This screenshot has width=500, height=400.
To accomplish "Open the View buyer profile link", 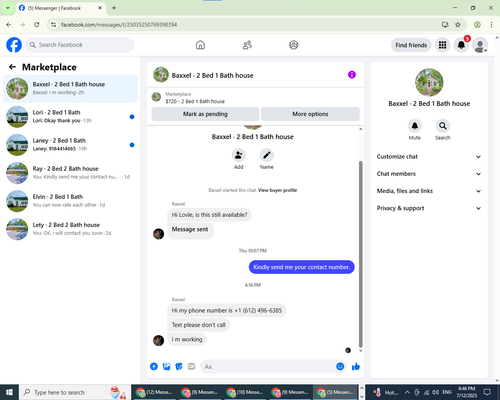I will pyautogui.click(x=277, y=190).
